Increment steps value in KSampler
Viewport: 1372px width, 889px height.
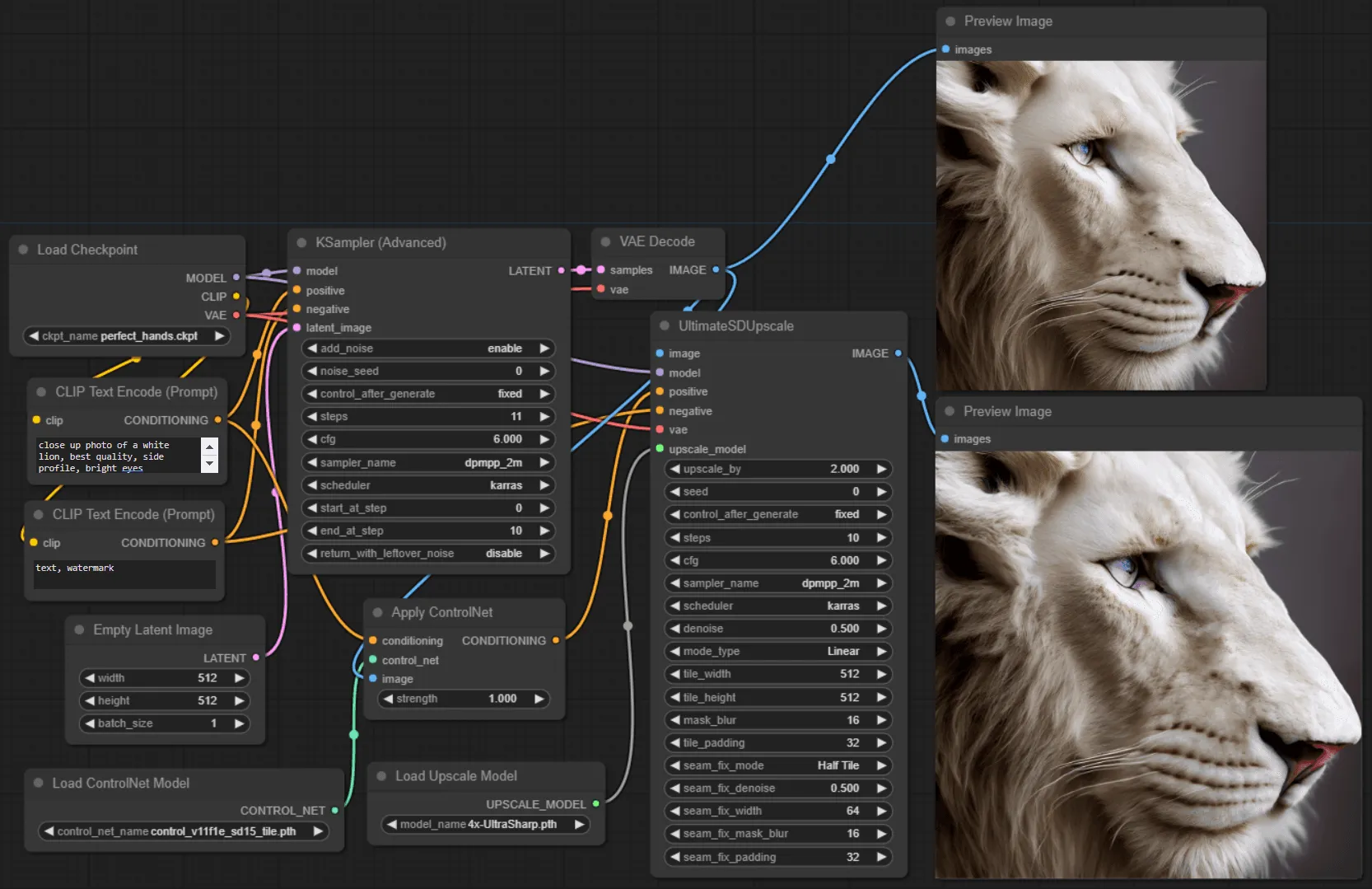pyautogui.click(x=545, y=417)
